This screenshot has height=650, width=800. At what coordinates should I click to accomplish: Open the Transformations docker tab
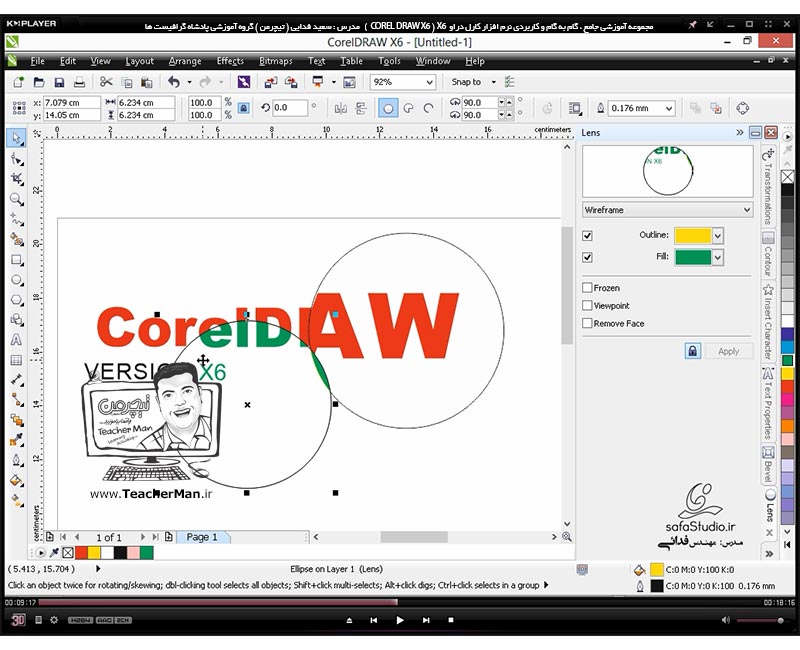pos(768,186)
